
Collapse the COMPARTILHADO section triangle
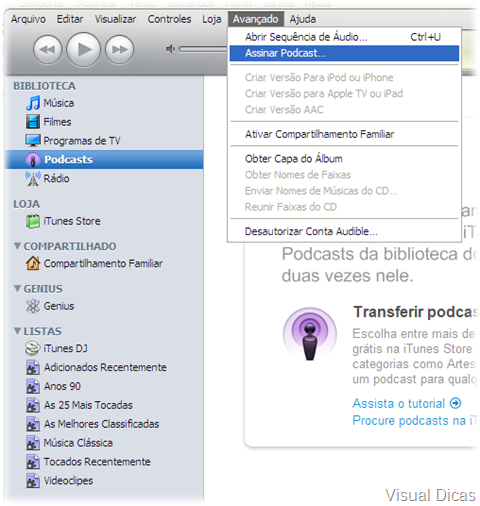tap(18, 246)
